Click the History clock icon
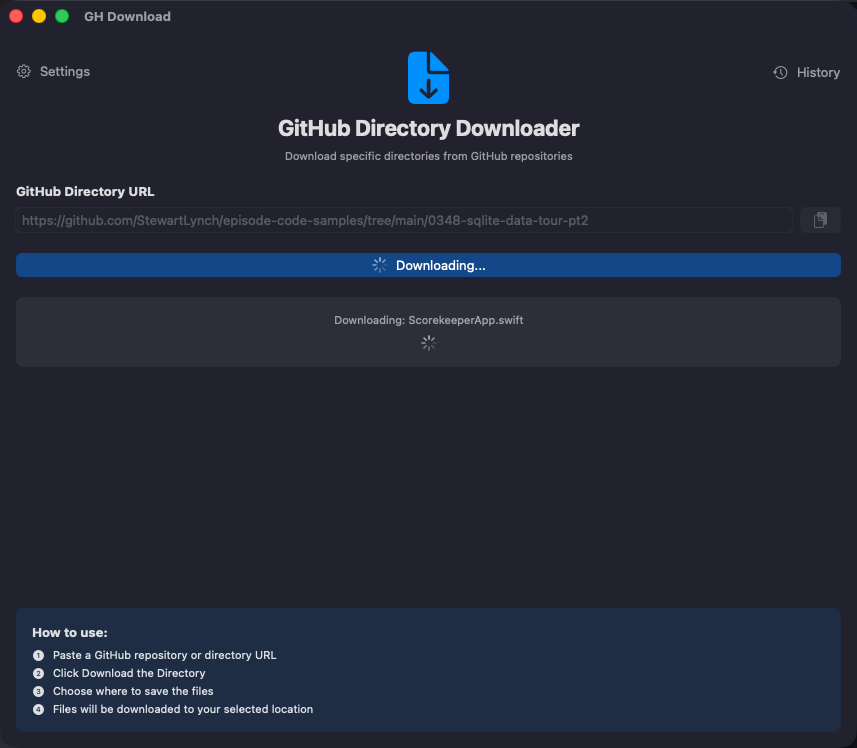857x748 pixels. [780, 73]
